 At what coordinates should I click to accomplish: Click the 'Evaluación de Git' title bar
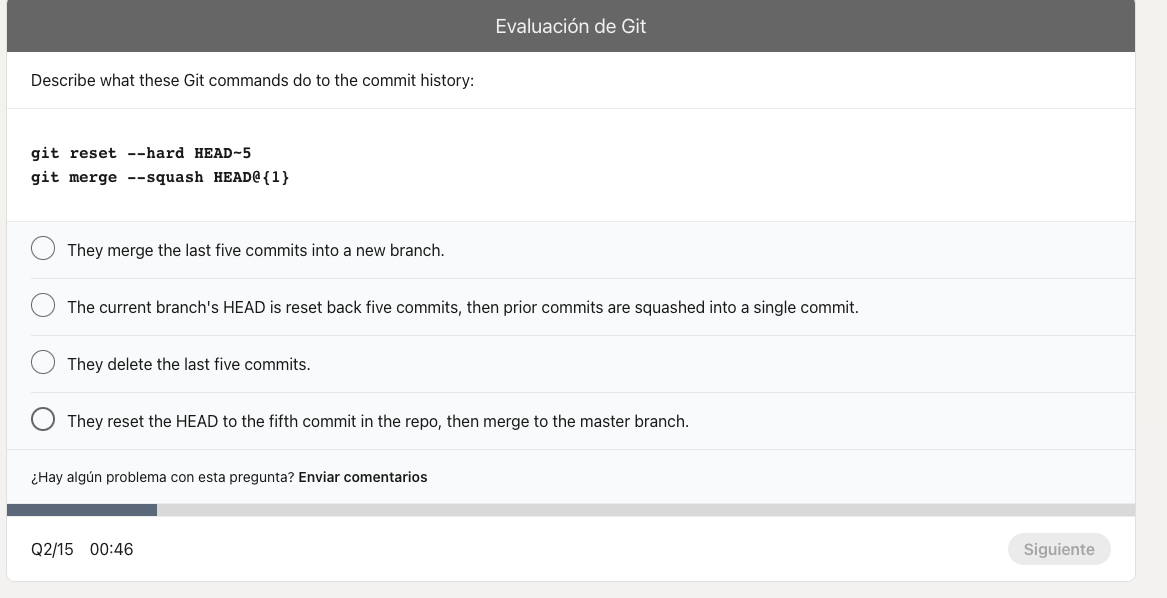570,26
